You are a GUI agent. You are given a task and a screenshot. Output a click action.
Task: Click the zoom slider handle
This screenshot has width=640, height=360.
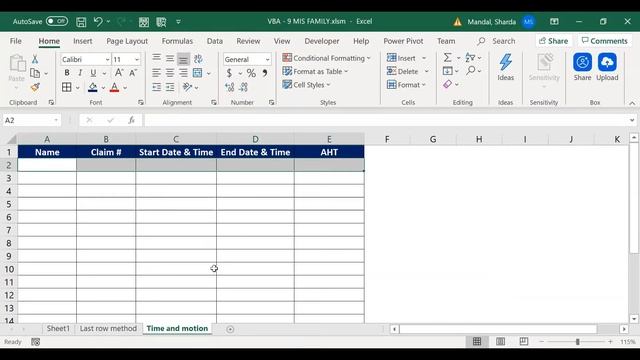tap(578, 342)
